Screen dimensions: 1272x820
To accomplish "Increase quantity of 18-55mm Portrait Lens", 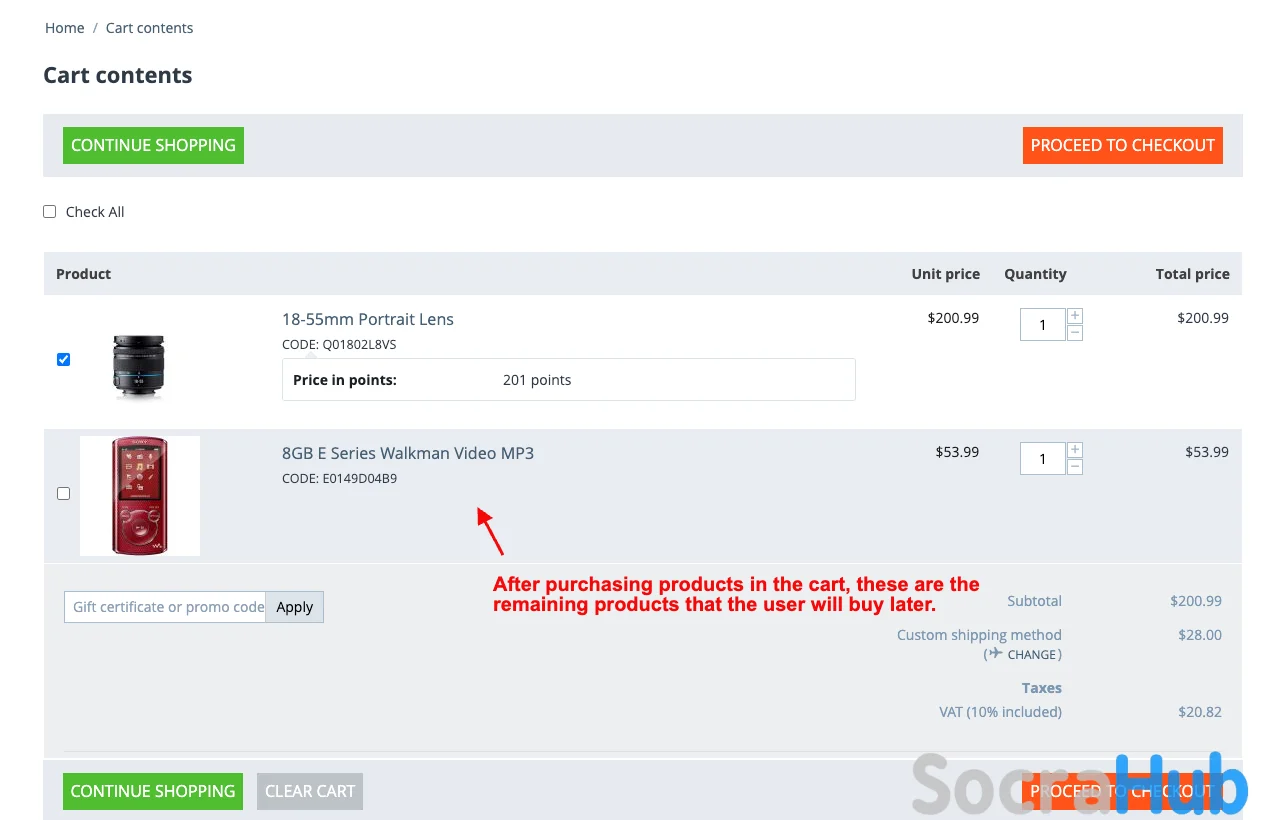I will [1075, 316].
